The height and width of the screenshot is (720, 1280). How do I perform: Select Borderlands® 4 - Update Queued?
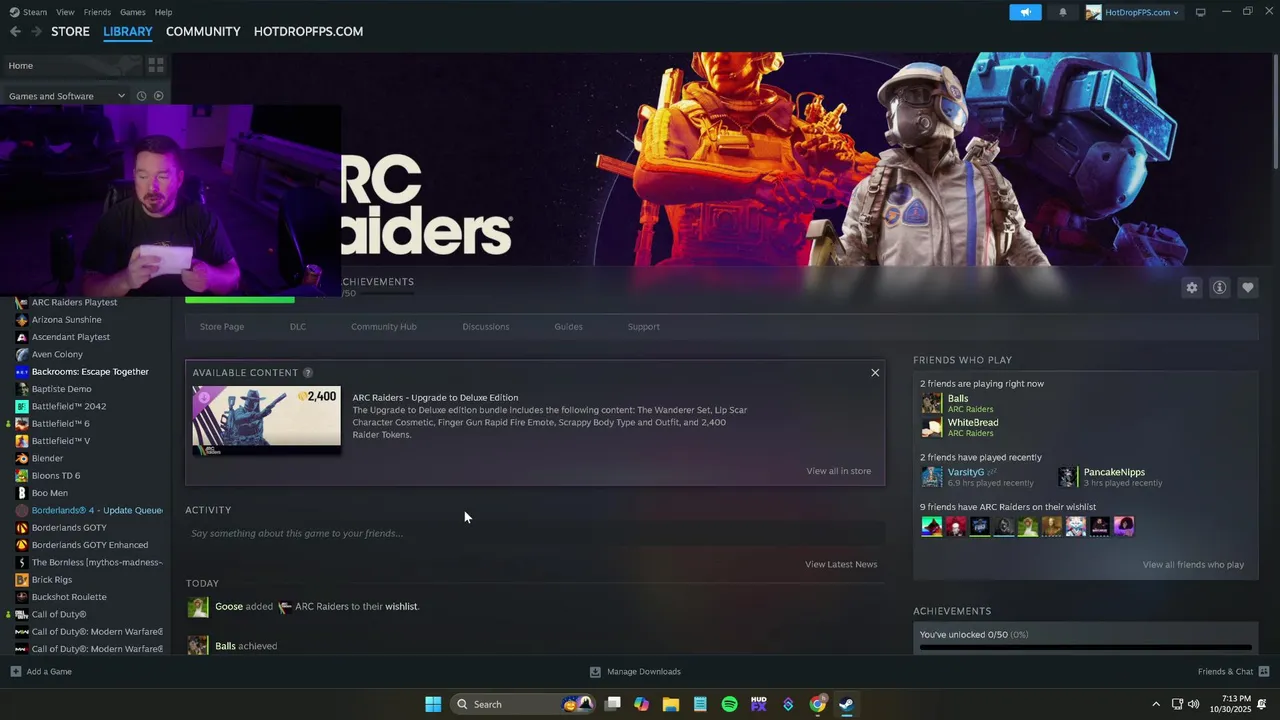[x=88, y=510]
